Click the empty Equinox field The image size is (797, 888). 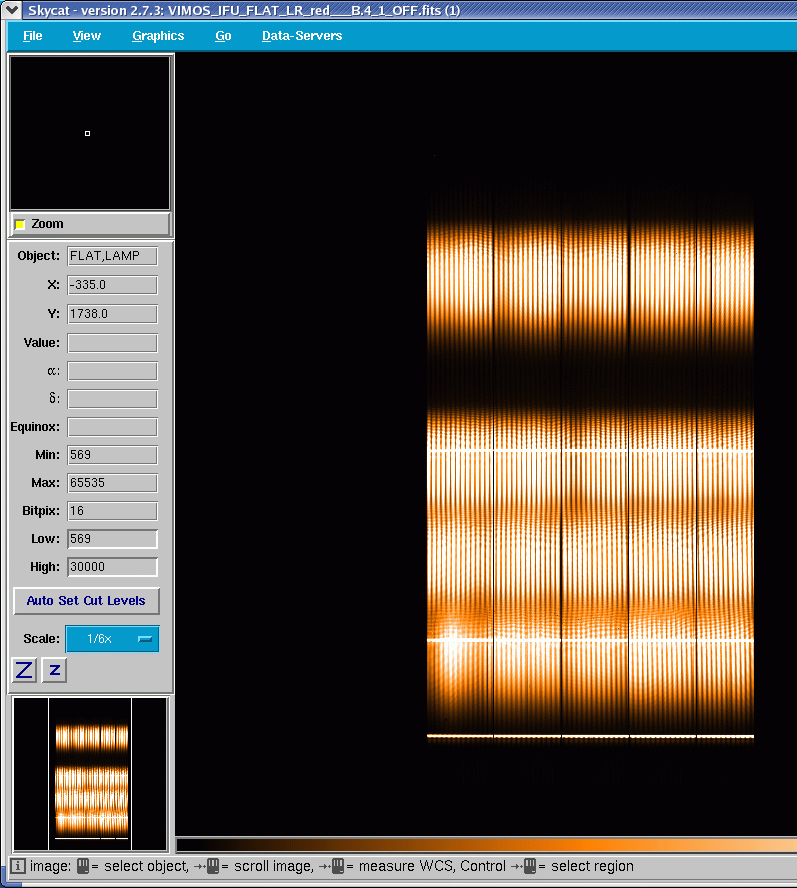(112, 427)
